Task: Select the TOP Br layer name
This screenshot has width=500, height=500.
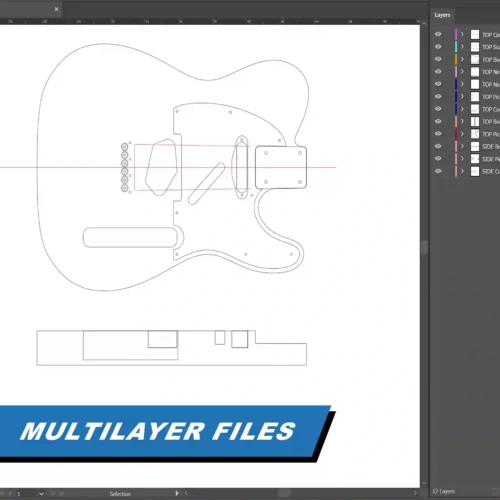Action: point(491,122)
